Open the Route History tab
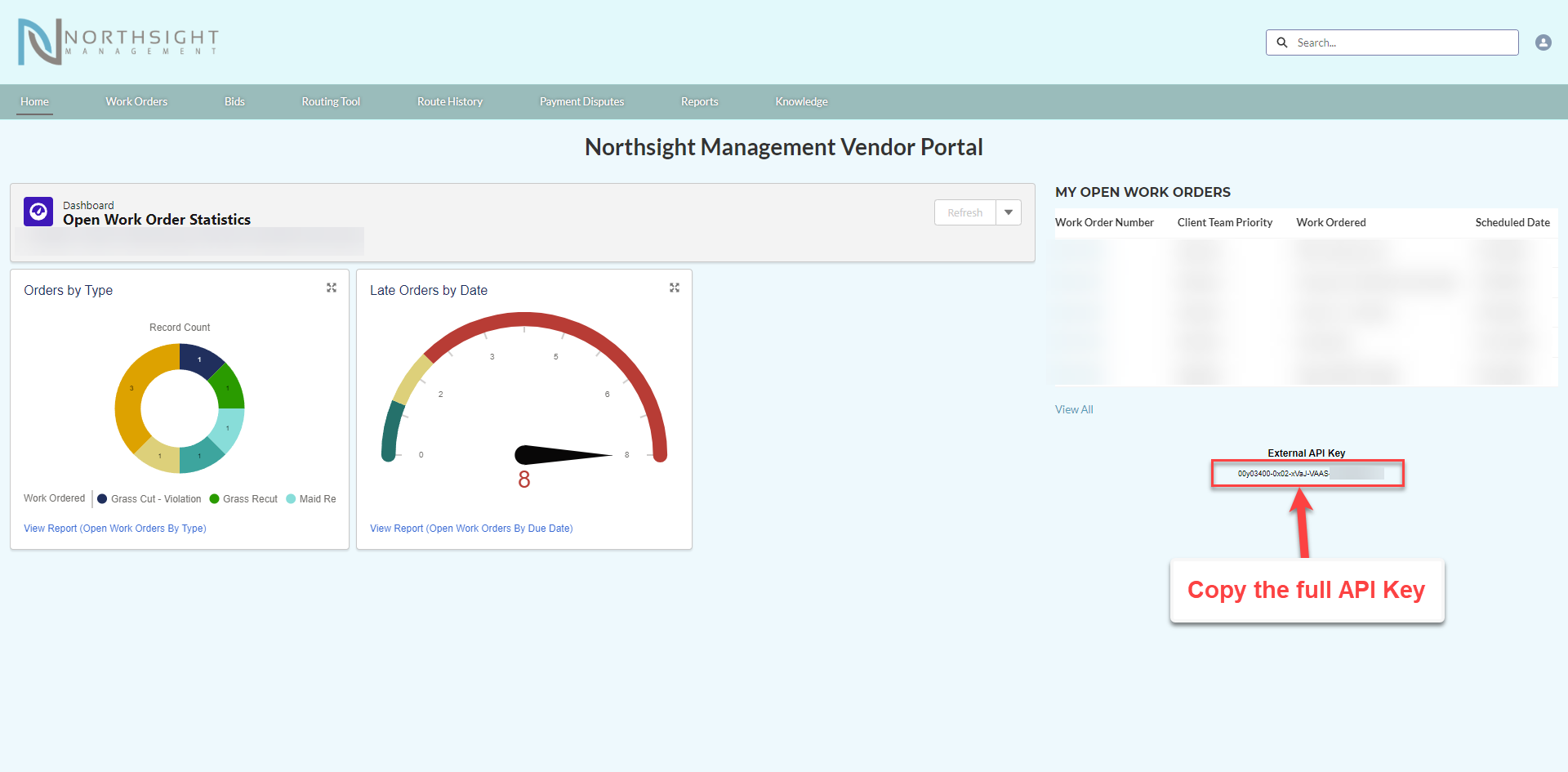This screenshot has height=772, width=1568. 450,101
